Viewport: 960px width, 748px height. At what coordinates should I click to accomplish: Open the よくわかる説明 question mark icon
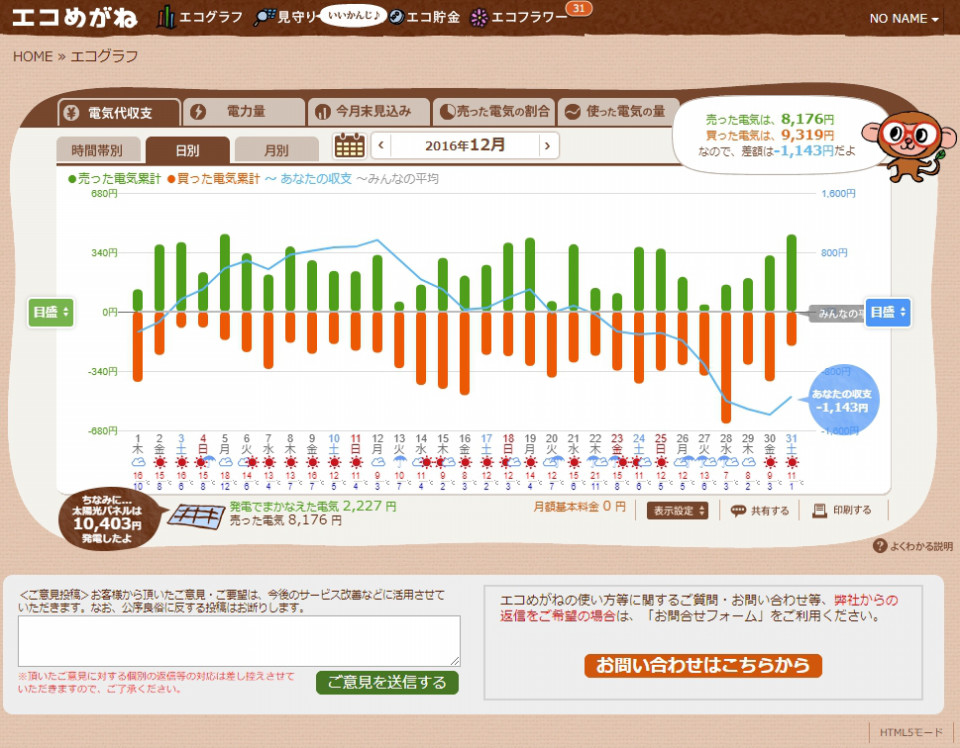(880, 545)
